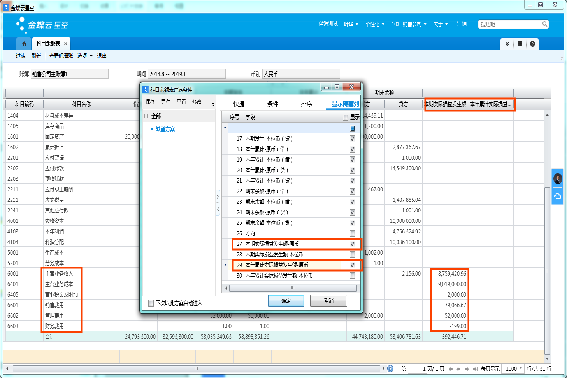Go to the last page using the pager arrow
567x378 pixels.
[x=475, y=369]
